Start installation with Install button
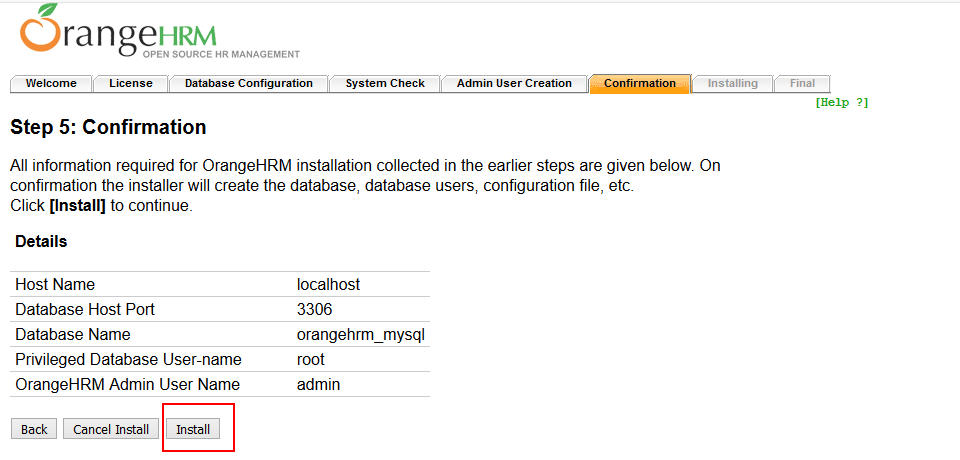This screenshot has width=960, height=460. 193,429
